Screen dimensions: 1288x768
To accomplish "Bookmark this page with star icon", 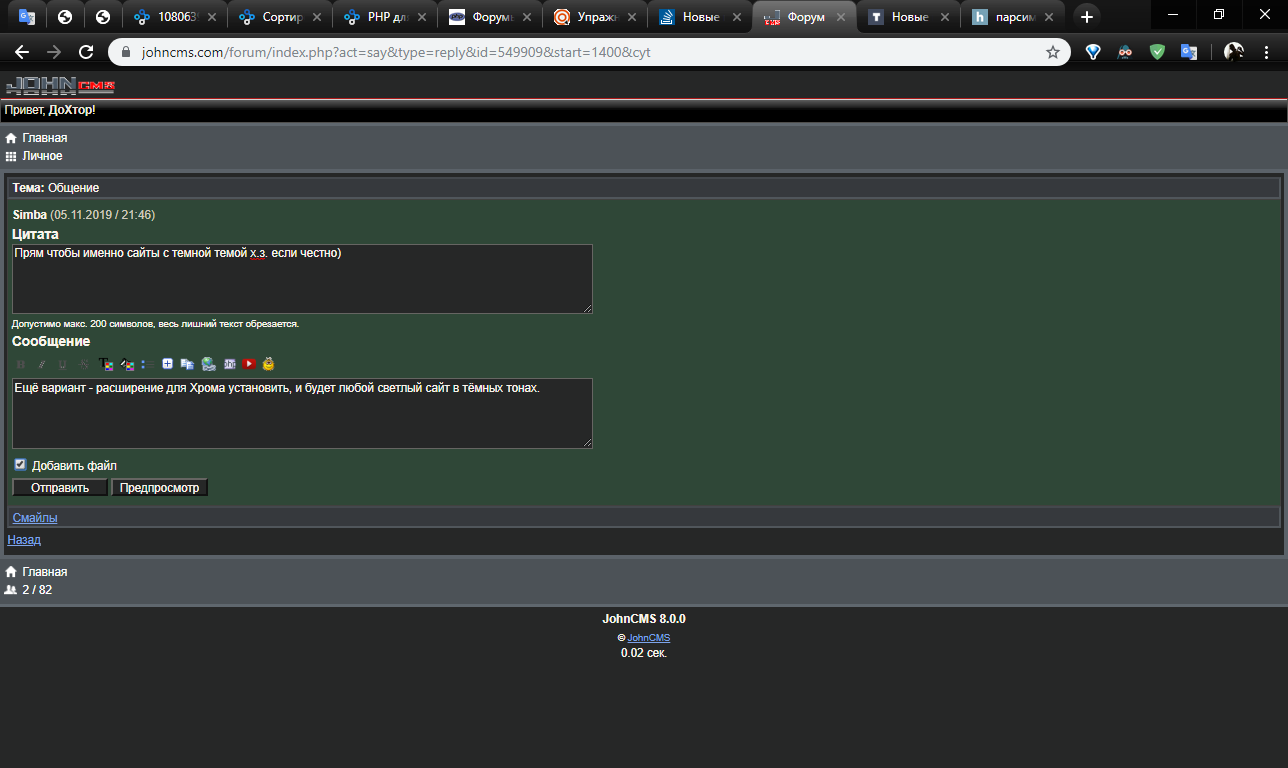I will coord(1053,52).
